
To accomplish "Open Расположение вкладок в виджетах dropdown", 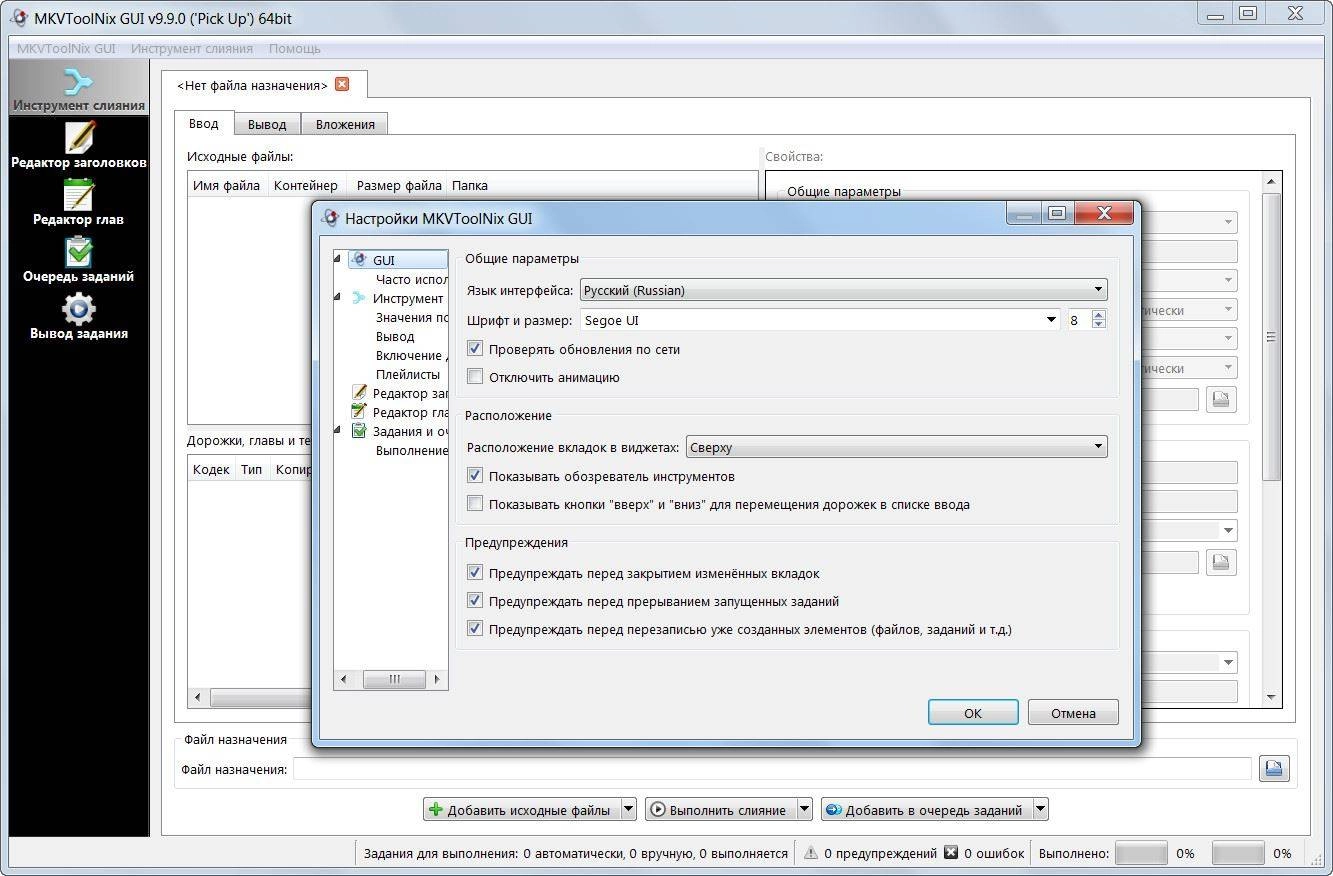I will click(x=897, y=447).
